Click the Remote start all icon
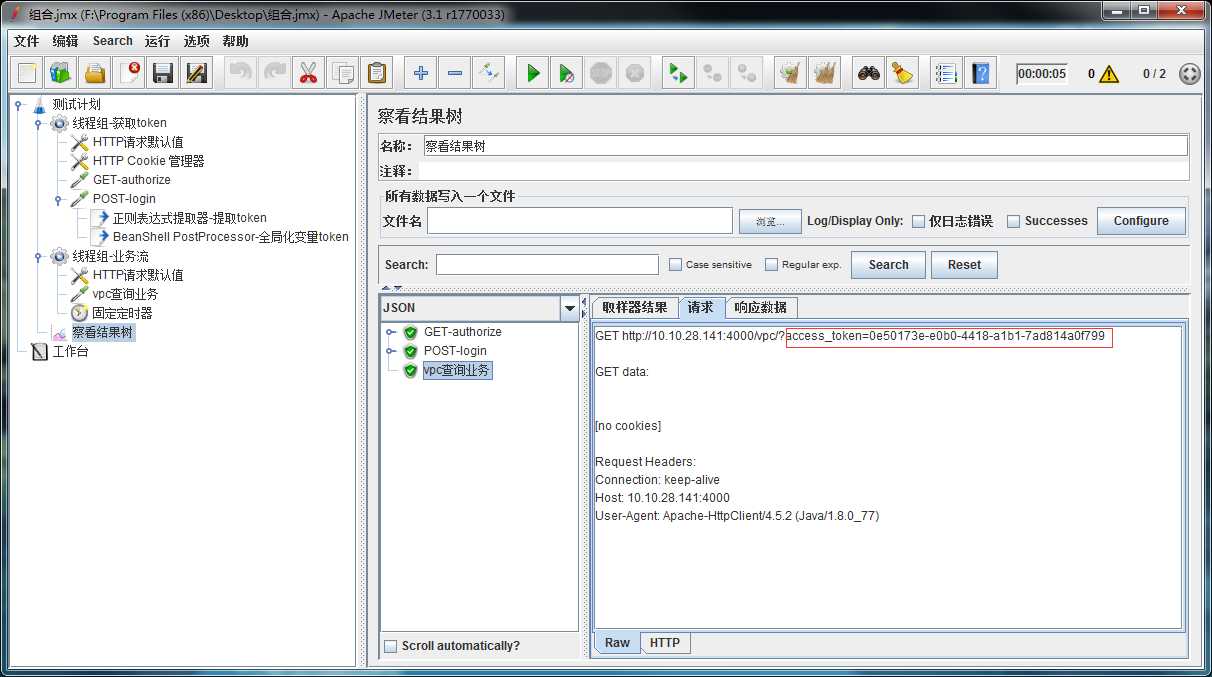This screenshot has height=677, width=1212. (679, 73)
